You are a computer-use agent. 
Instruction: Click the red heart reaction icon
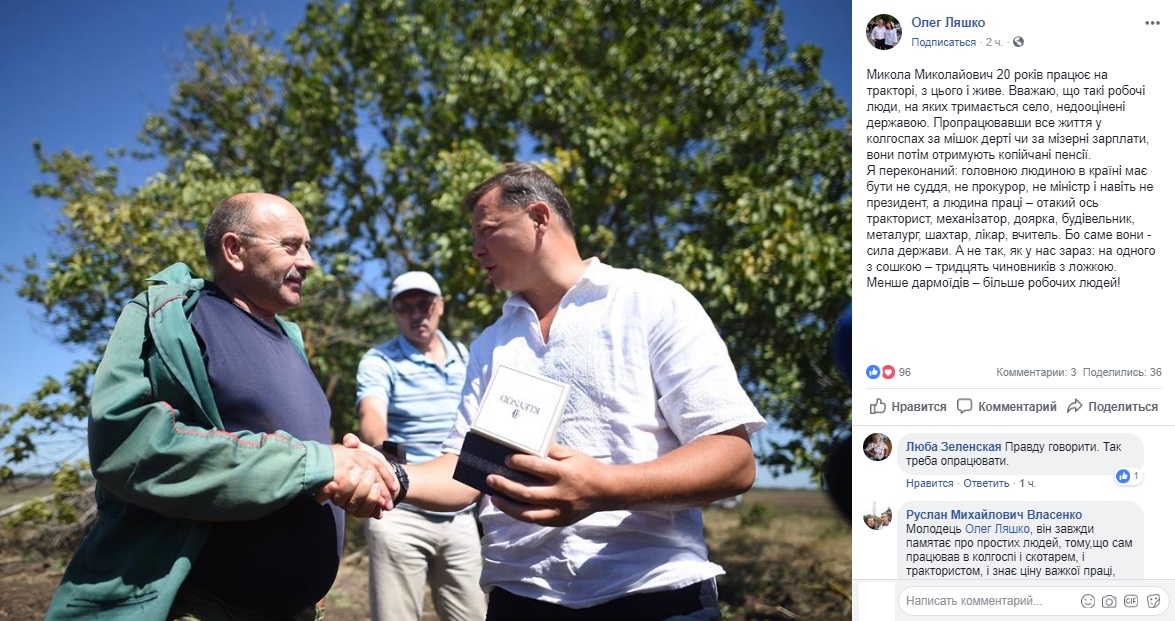click(887, 372)
